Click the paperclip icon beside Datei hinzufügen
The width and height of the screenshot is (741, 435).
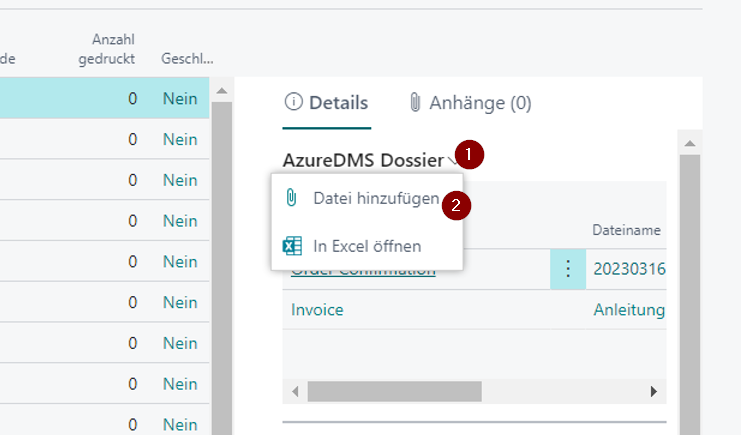[x=291, y=198]
